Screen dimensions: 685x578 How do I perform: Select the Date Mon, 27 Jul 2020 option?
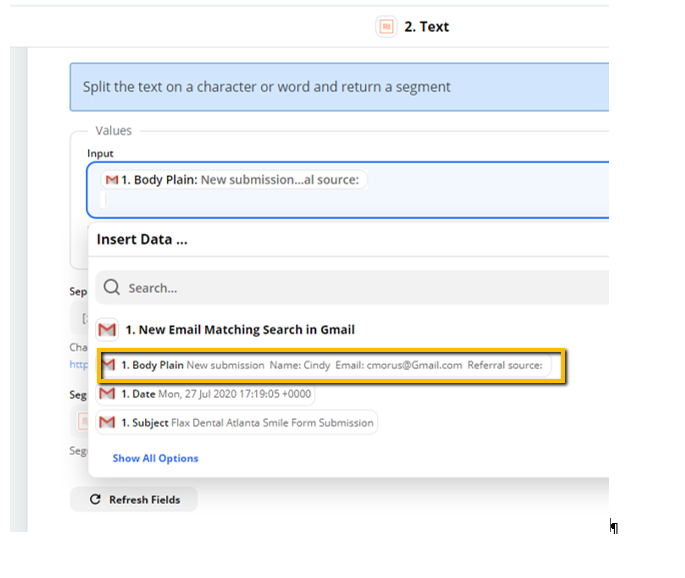click(205, 394)
